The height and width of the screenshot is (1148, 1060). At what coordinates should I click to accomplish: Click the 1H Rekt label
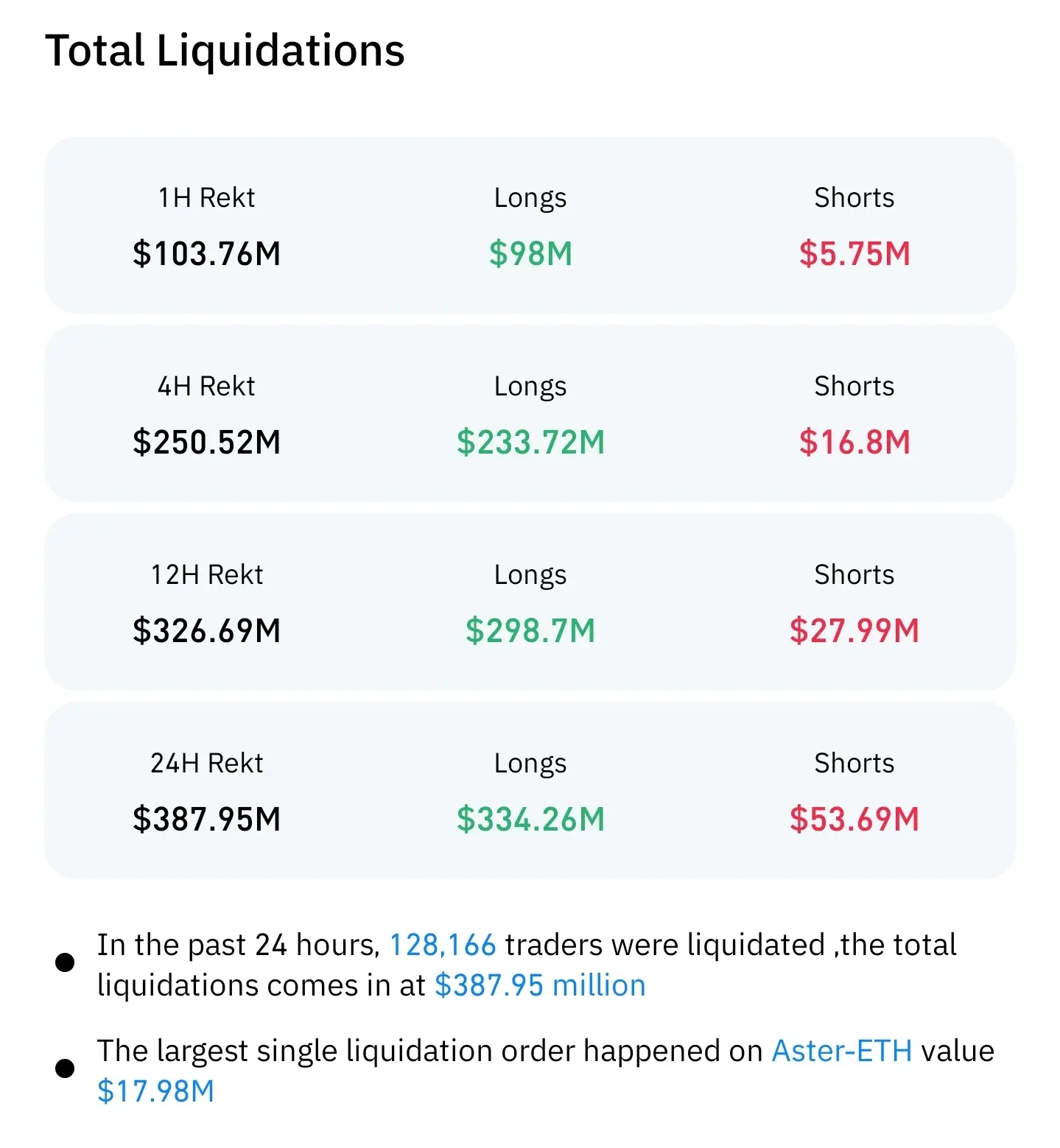point(206,197)
